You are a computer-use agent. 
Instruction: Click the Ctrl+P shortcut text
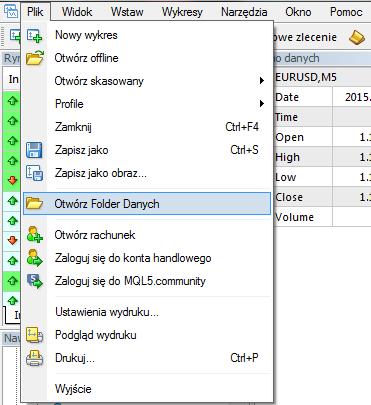click(244, 358)
